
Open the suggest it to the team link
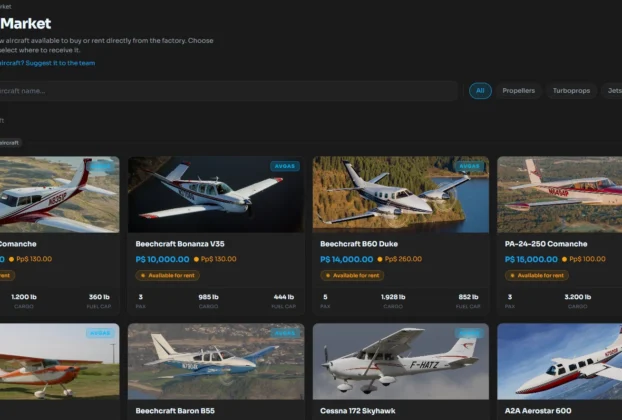point(48,63)
